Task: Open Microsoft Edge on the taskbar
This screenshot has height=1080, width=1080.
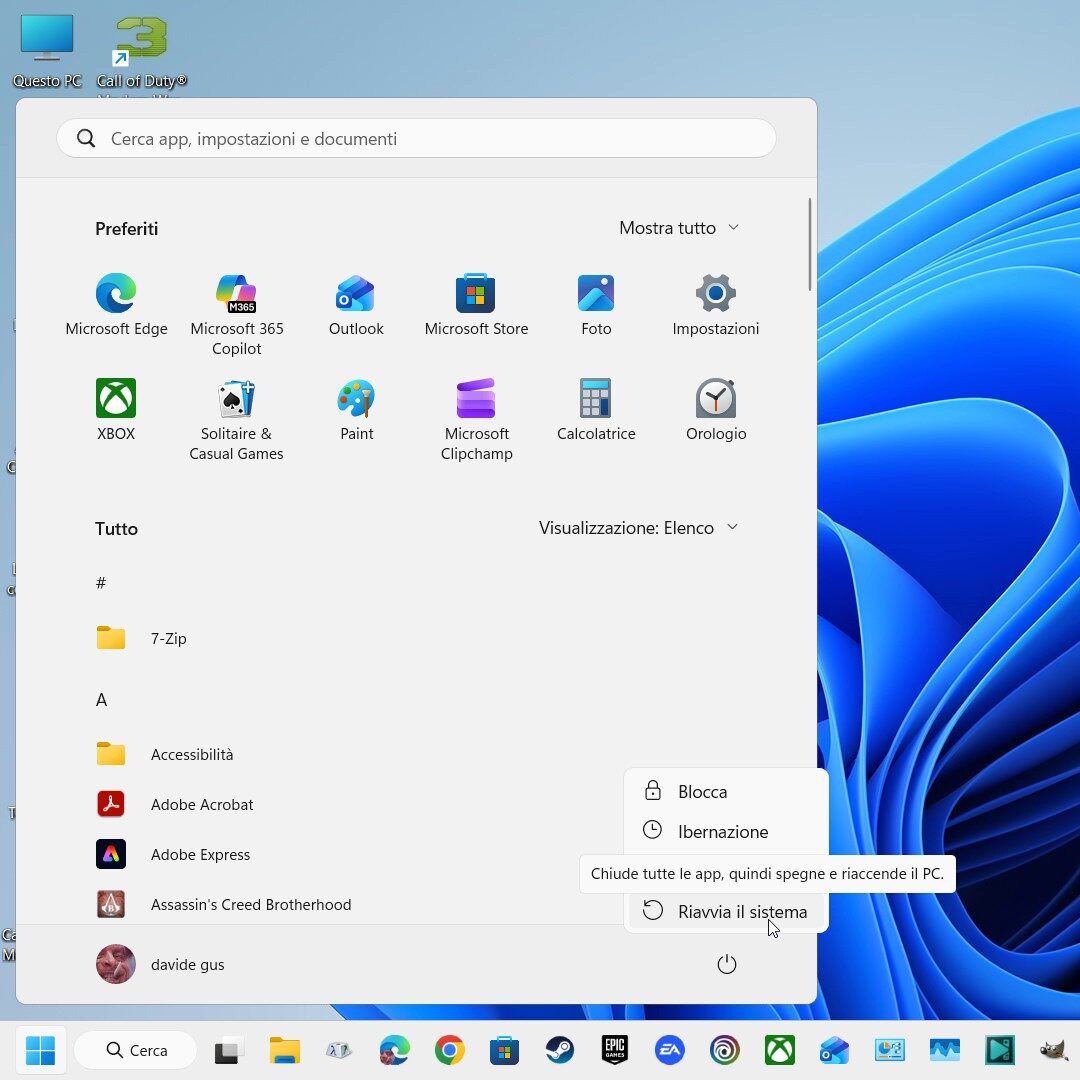Action: tap(395, 1050)
